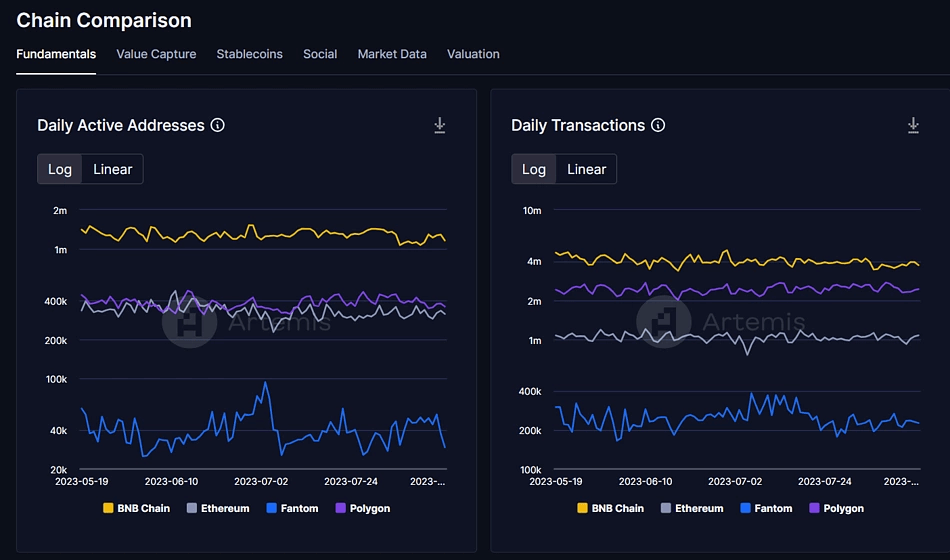Click BNB Chain label in Daily Transactions legend
This screenshot has height=560, width=950.
point(617,508)
